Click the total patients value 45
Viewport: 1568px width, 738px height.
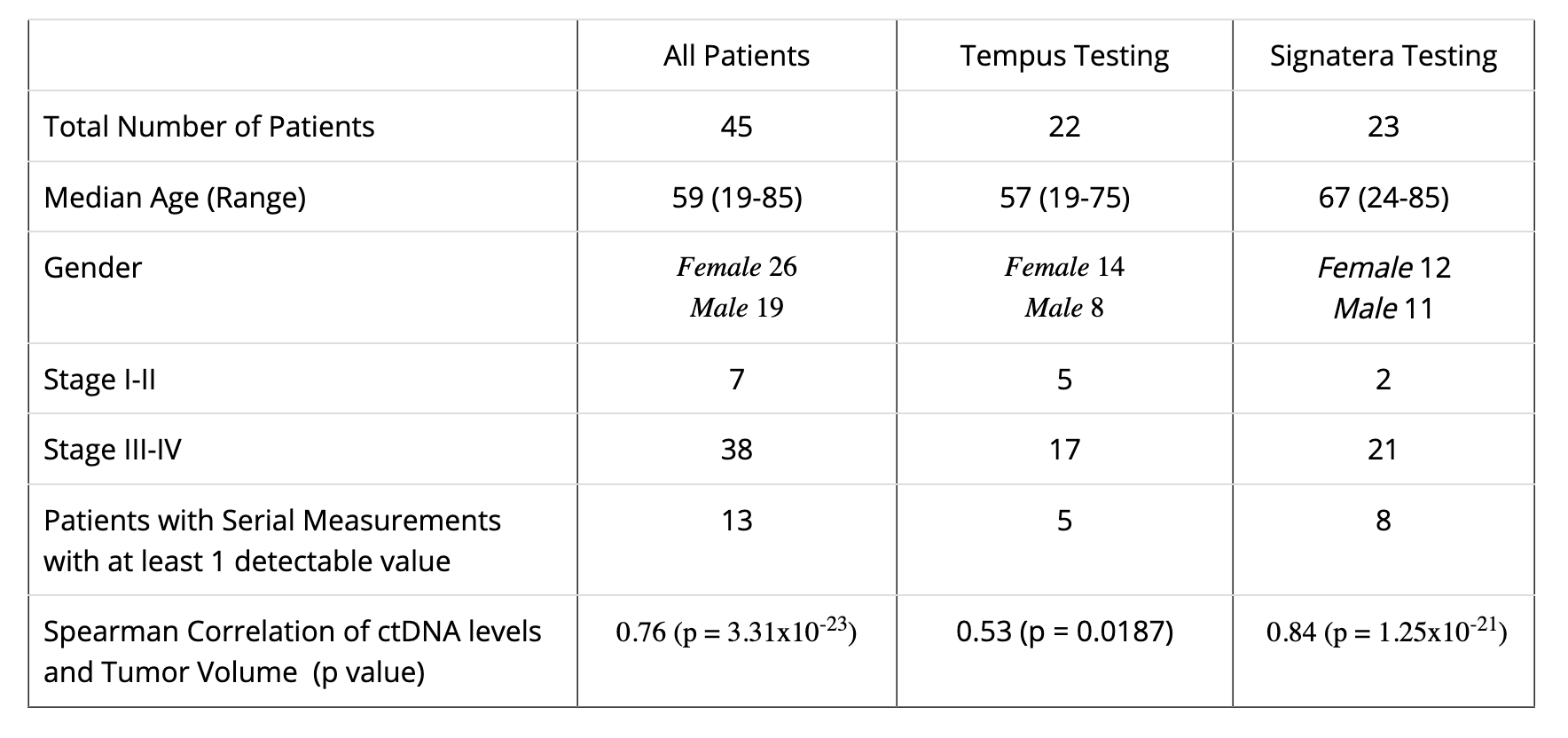click(736, 127)
